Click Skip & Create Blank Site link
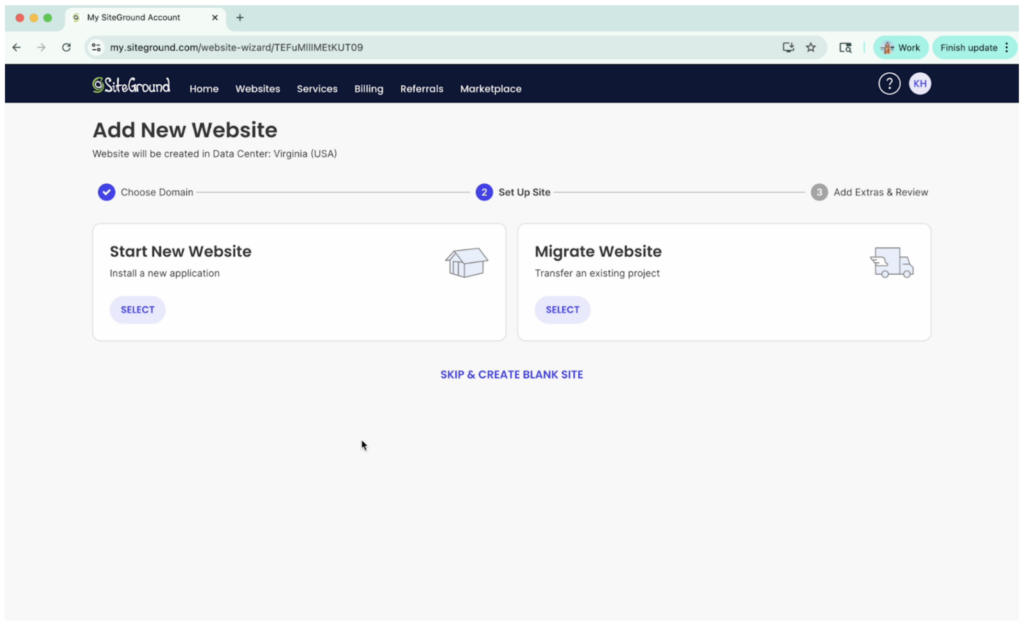The height and width of the screenshot is (627, 1024). point(511,375)
